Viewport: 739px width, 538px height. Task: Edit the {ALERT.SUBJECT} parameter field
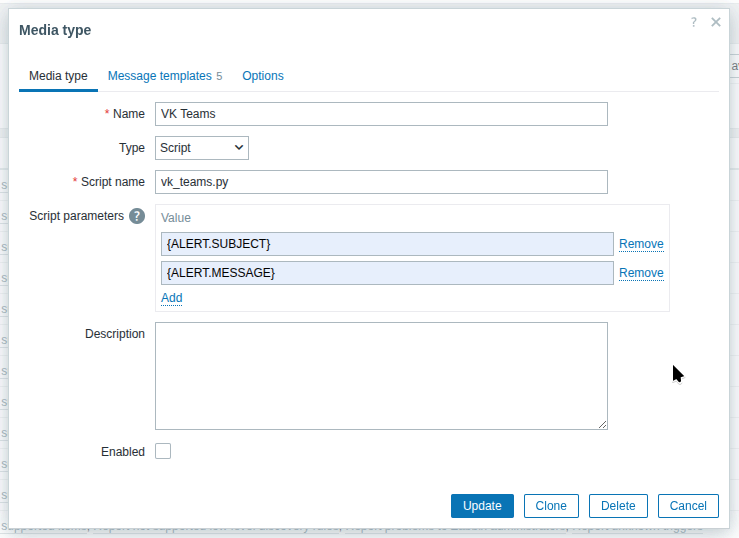[386, 244]
